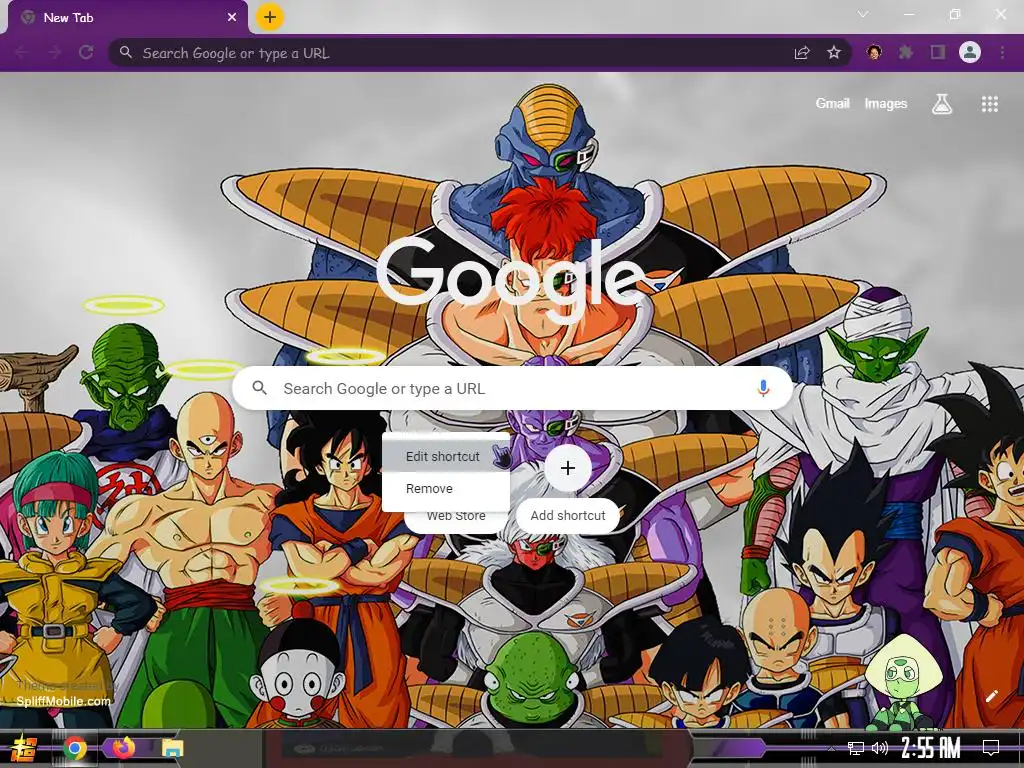Open the Google apps grid
The width and height of the screenshot is (1024, 768).
989,104
